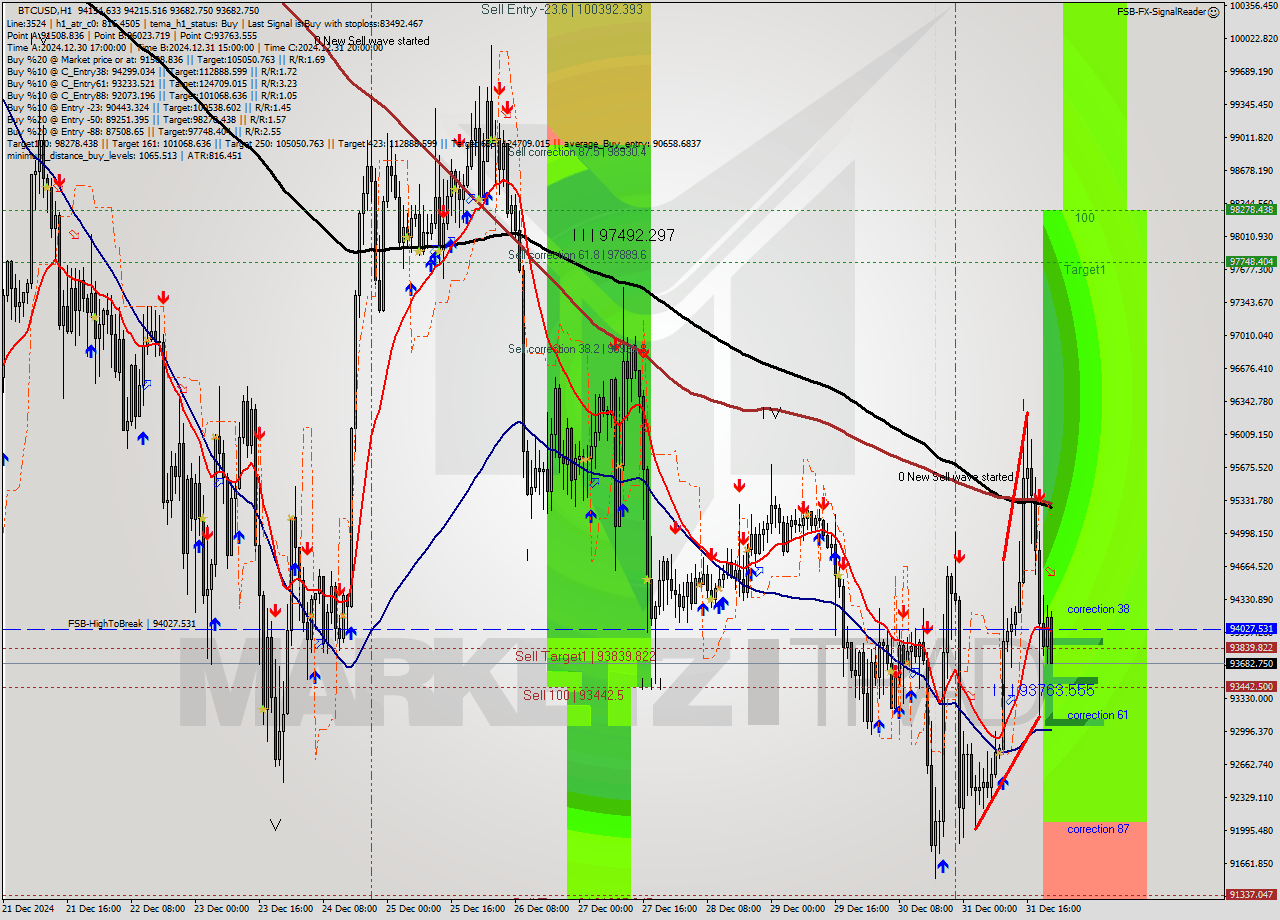The height and width of the screenshot is (920, 1280).
Task: Click the red 93839.822 price tag
Action: (x=1251, y=648)
